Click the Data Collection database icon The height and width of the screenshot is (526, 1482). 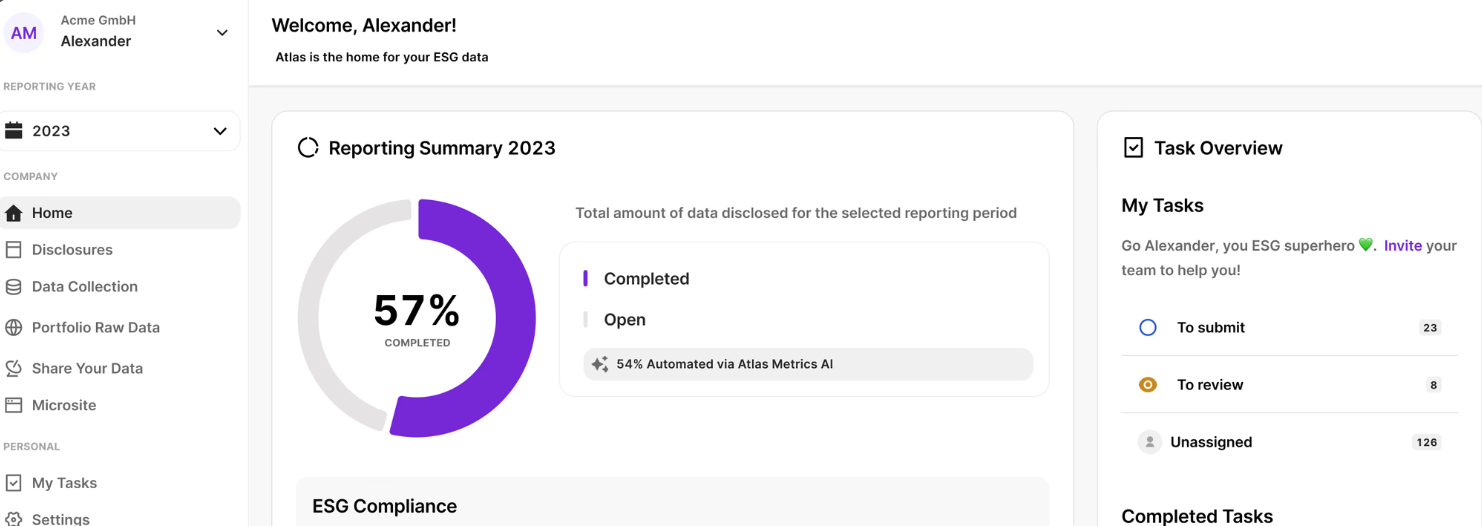click(14, 287)
